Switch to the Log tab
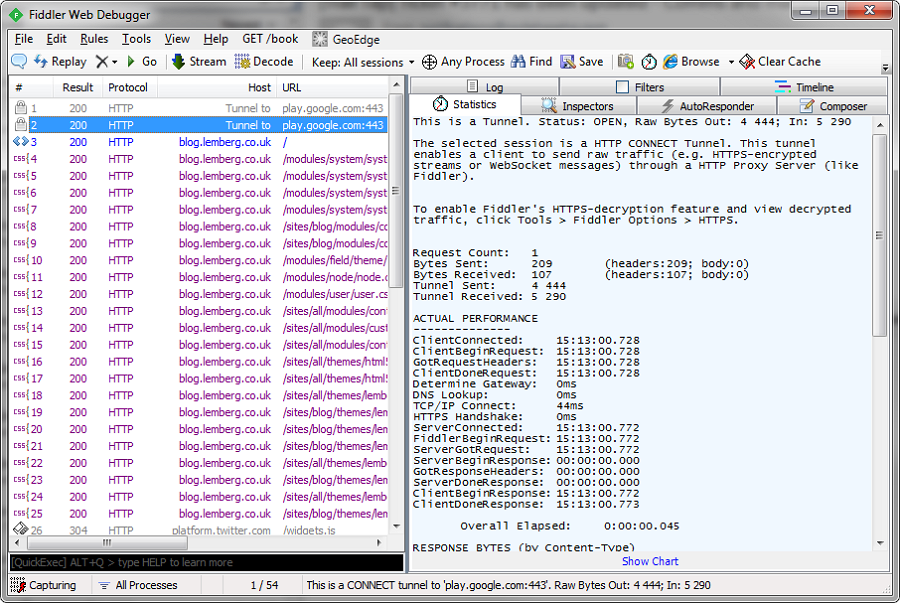 coord(484,87)
